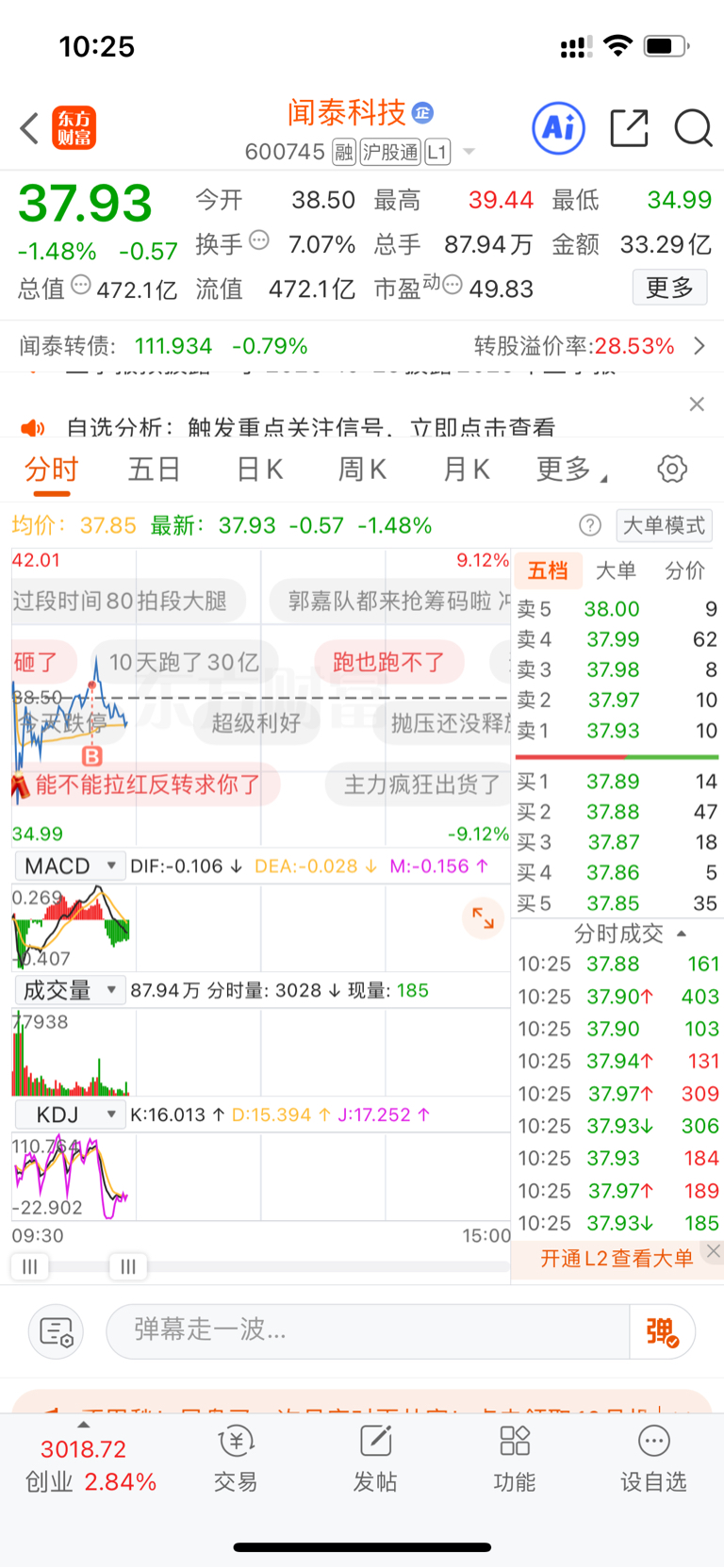724x1568 pixels.
Task: Select the 五档 order book tab
Action: [547, 570]
